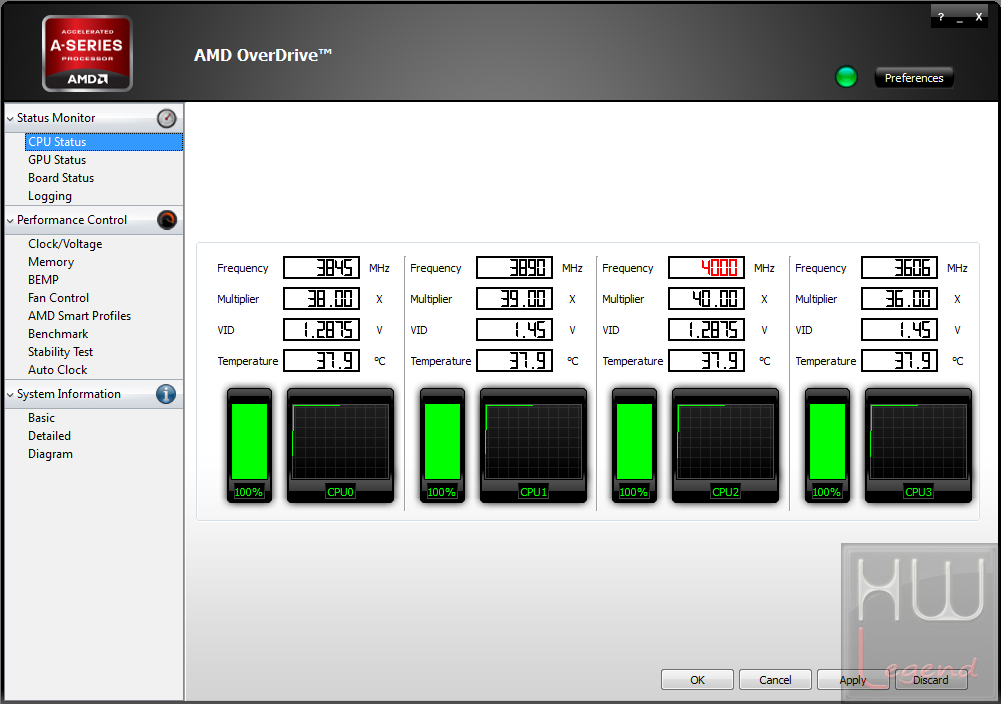Open the Preferences dialog

[914, 78]
